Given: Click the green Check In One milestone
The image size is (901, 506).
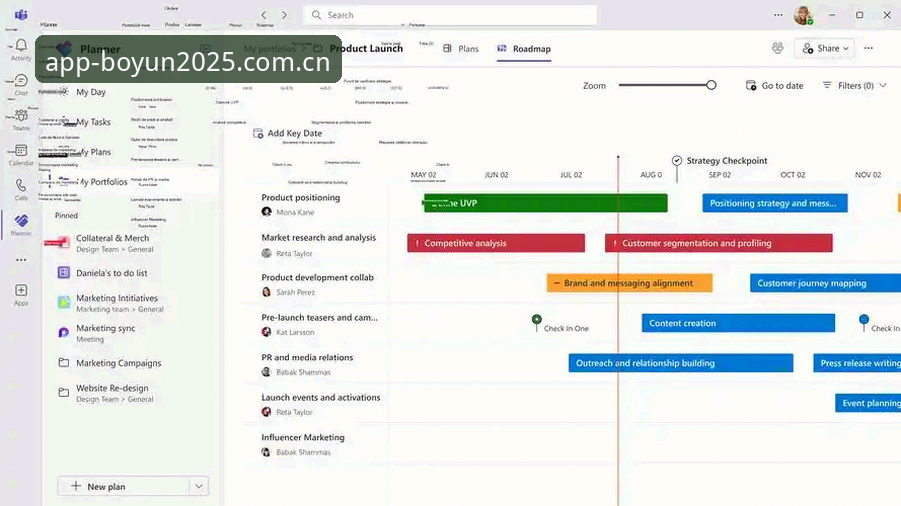Looking at the screenshot, I should tap(537, 319).
